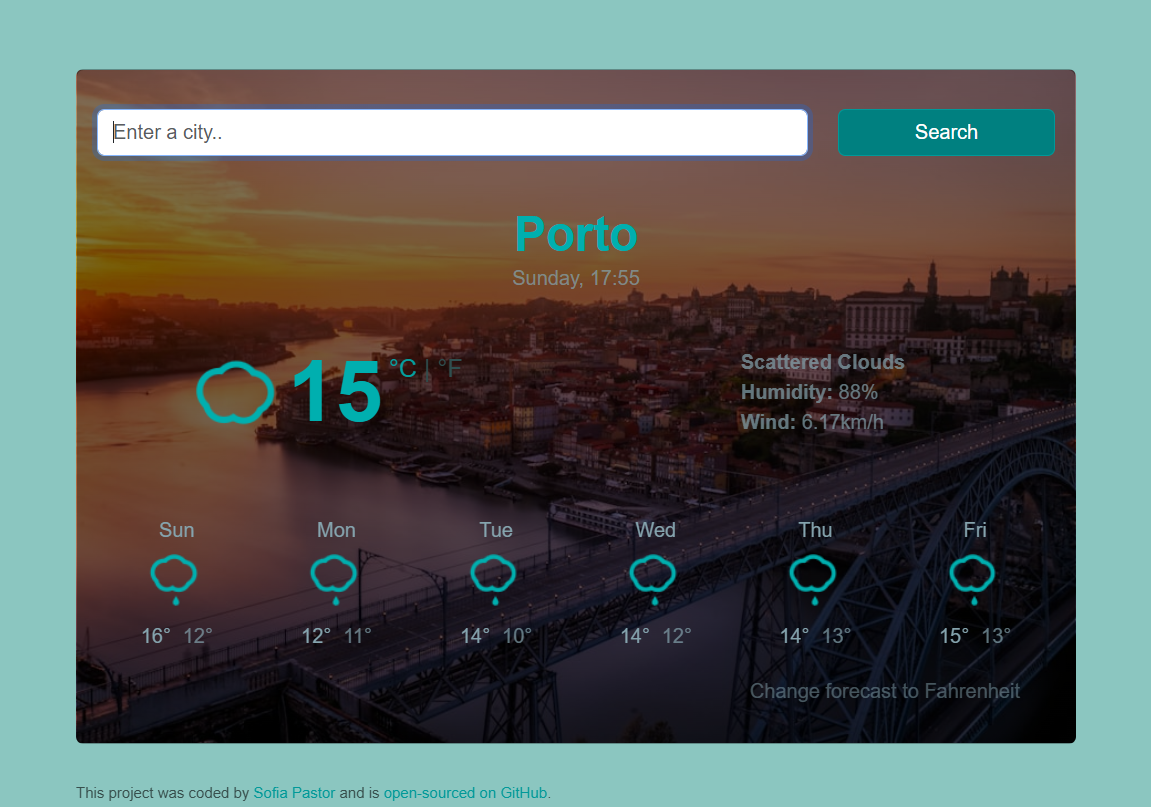Screen dimensions: 1151x807
Task: Focus the Enter a city input field
Action: tap(452, 133)
